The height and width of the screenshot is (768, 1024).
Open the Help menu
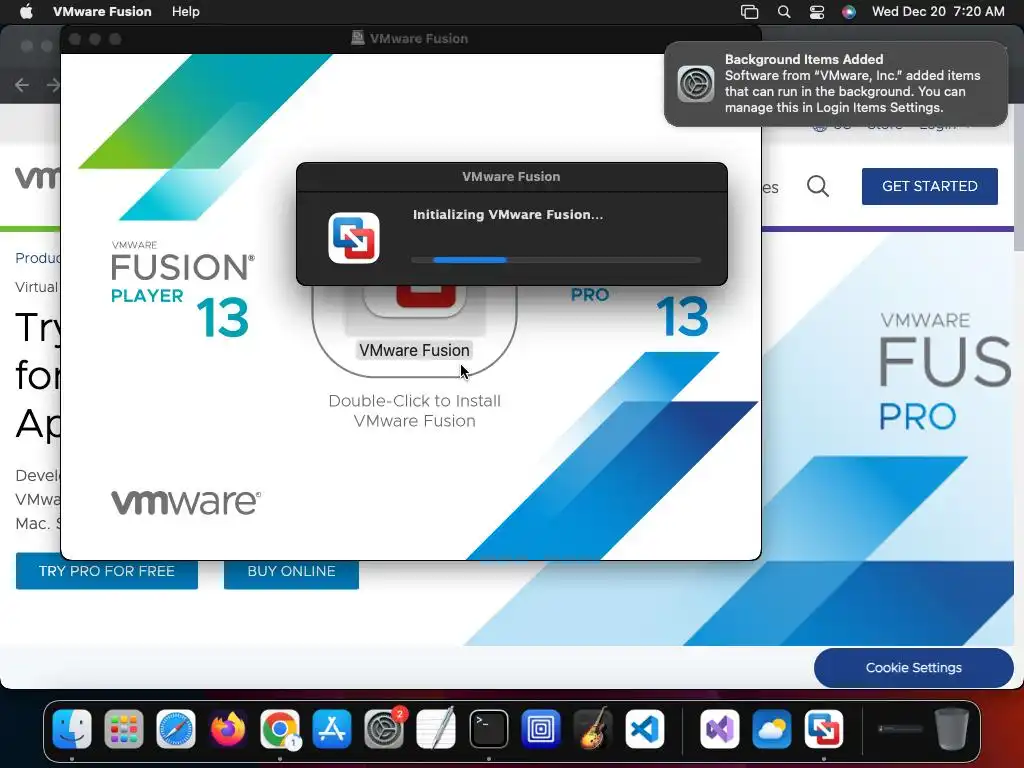pos(185,12)
